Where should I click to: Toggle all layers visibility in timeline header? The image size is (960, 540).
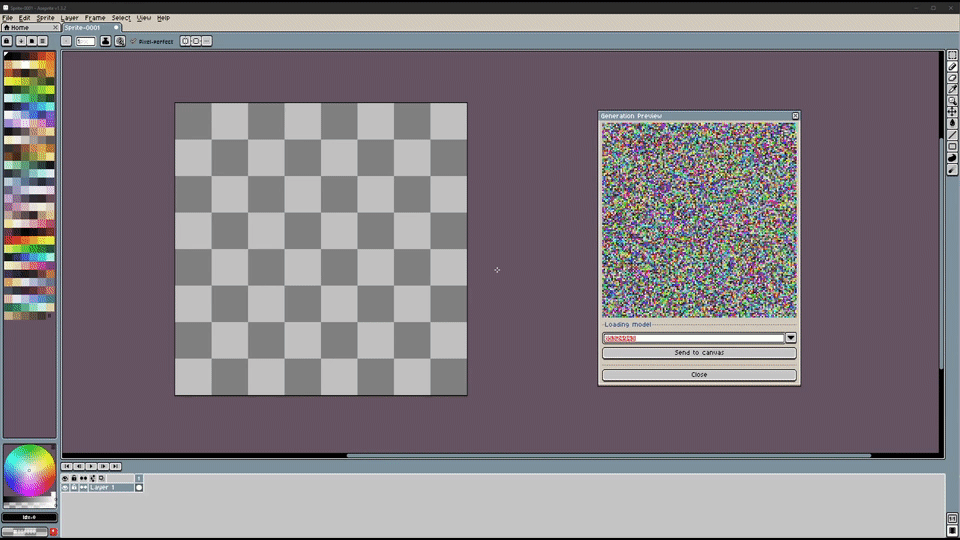(65, 478)
